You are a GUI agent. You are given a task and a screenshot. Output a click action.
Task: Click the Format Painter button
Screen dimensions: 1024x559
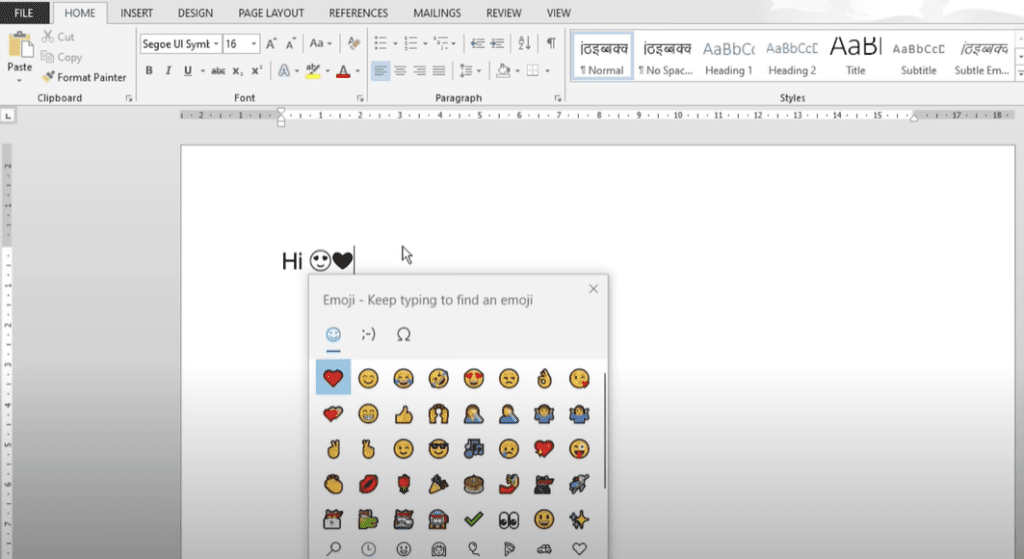pyautogui.click(x=85, y=77)
